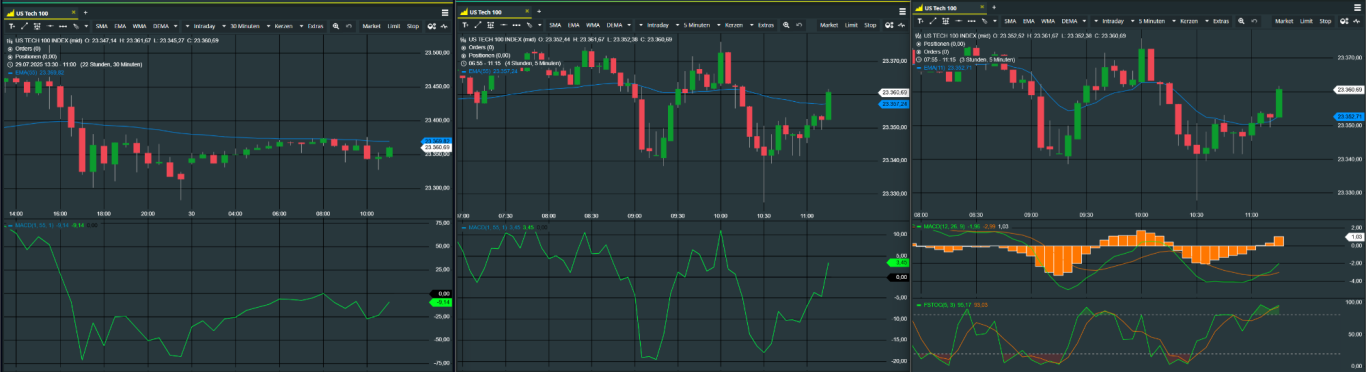Open hamburger menu of left chart panel
The height and width of the screenshot is (372, 1366).
(x=444, y=13)
